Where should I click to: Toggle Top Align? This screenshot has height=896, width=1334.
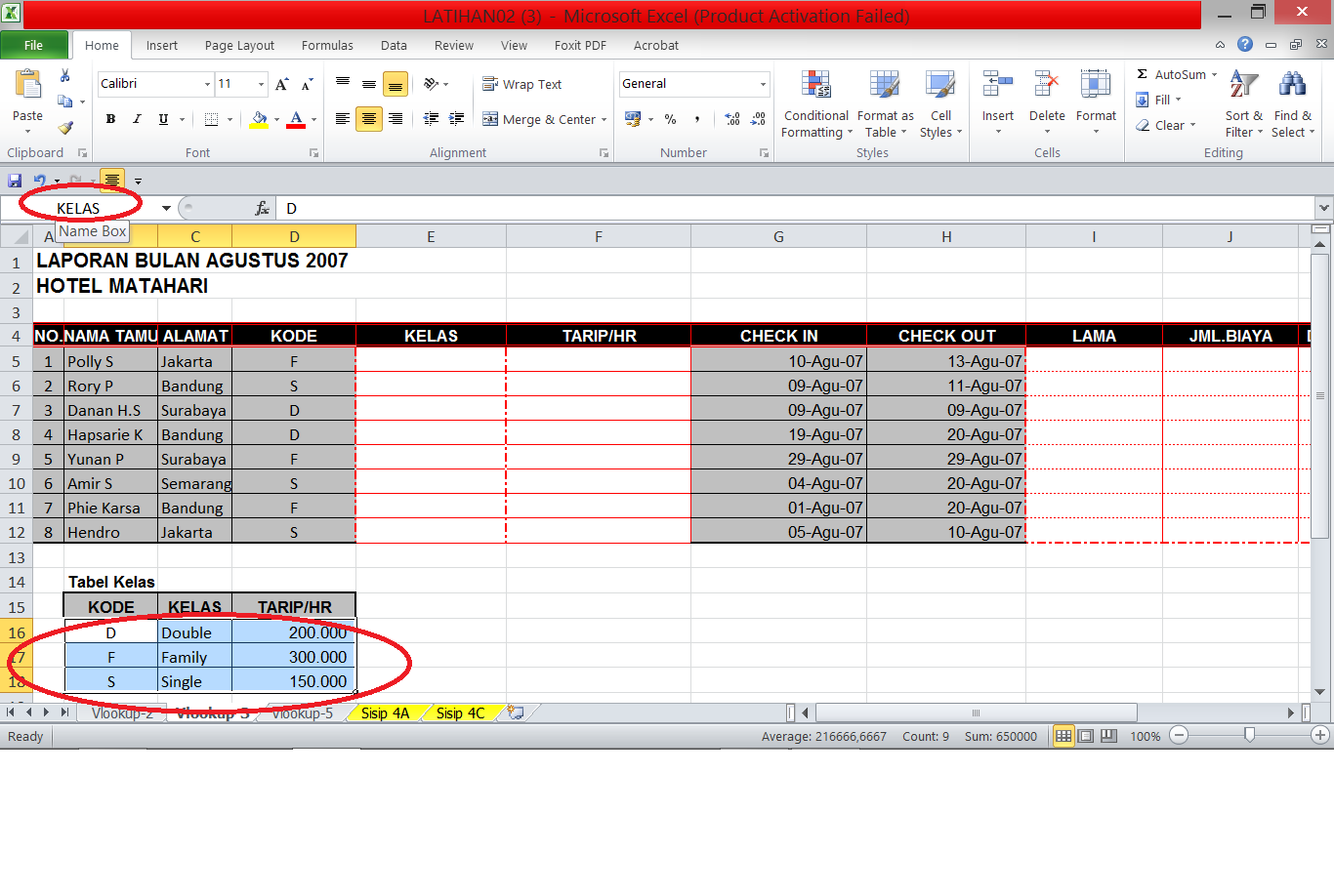coord(343,84)
